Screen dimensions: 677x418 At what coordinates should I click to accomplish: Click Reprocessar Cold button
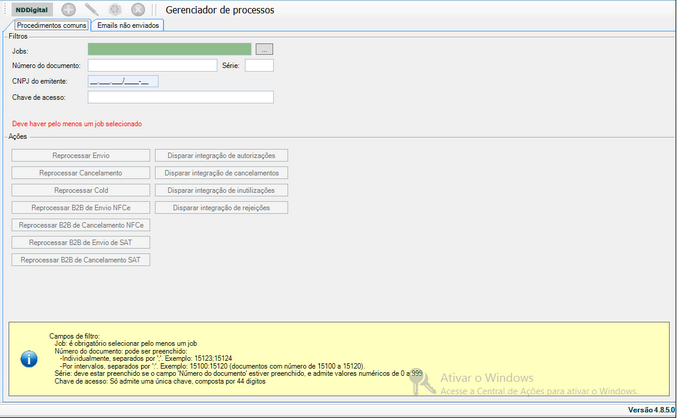[81, 190]
